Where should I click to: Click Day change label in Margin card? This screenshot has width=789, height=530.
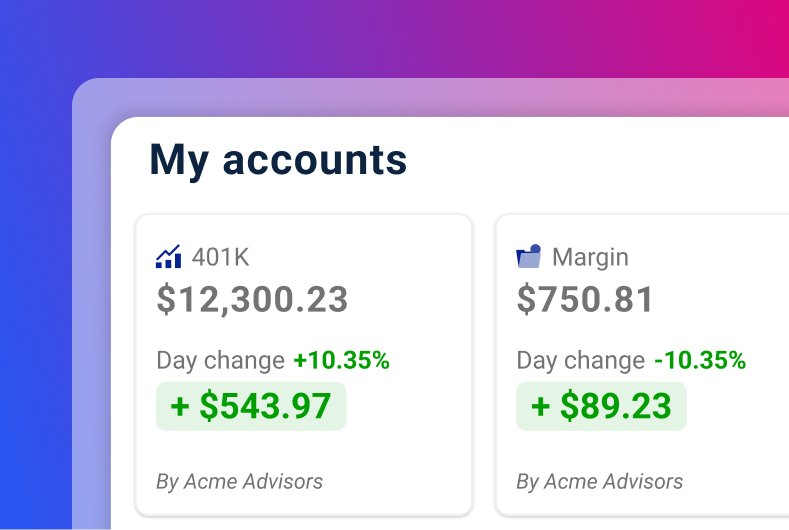click(581, 361)
